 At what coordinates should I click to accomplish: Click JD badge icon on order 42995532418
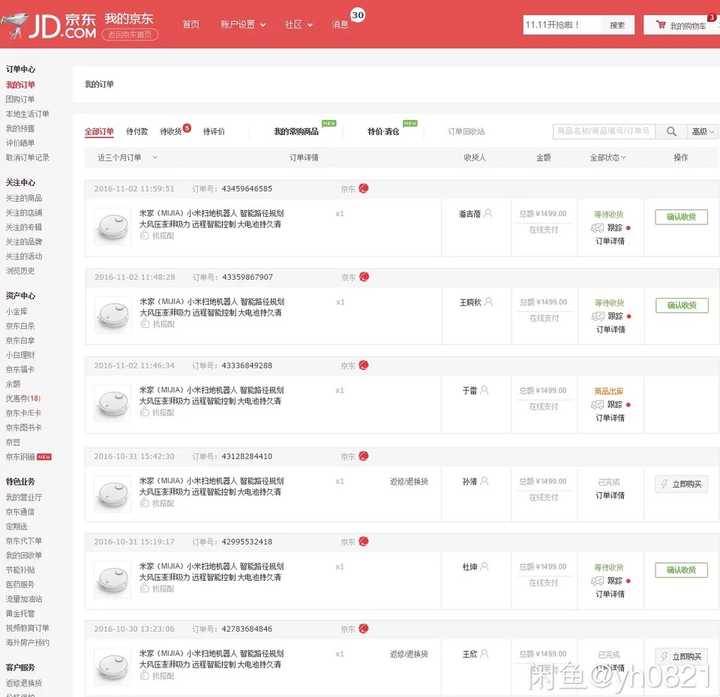point(363,541)
